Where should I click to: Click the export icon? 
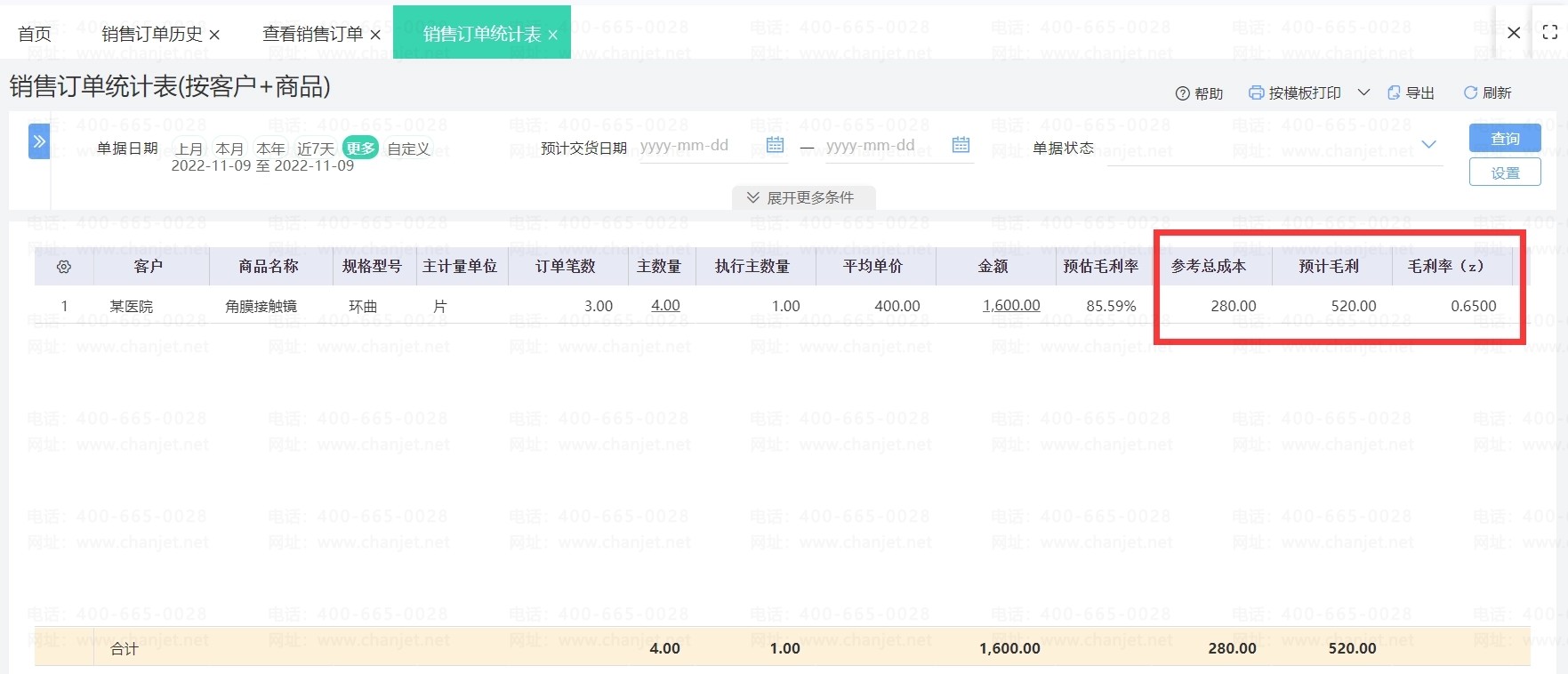[1394, 93]
